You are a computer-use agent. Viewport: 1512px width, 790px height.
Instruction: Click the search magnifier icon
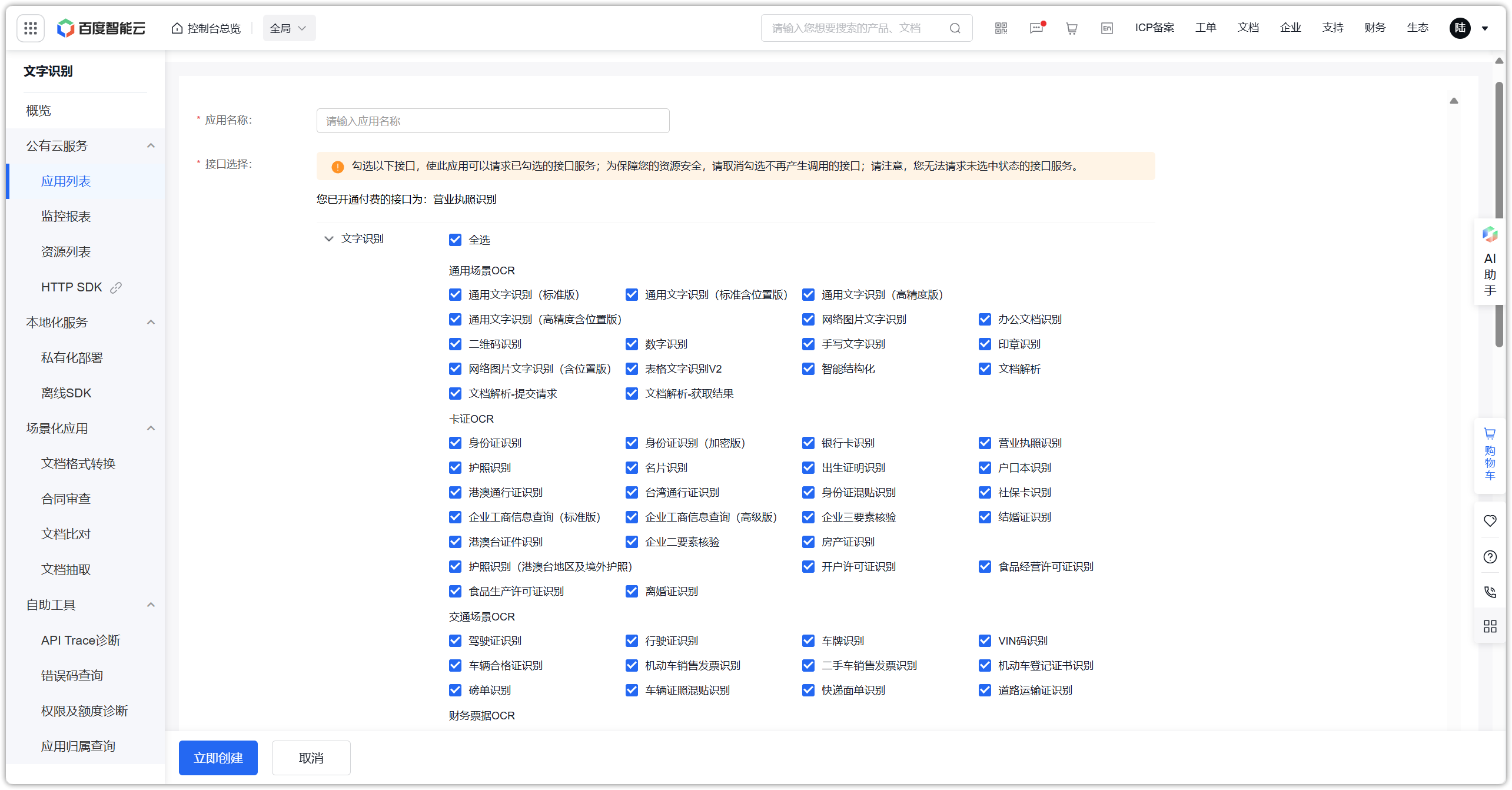coord(955,28)
